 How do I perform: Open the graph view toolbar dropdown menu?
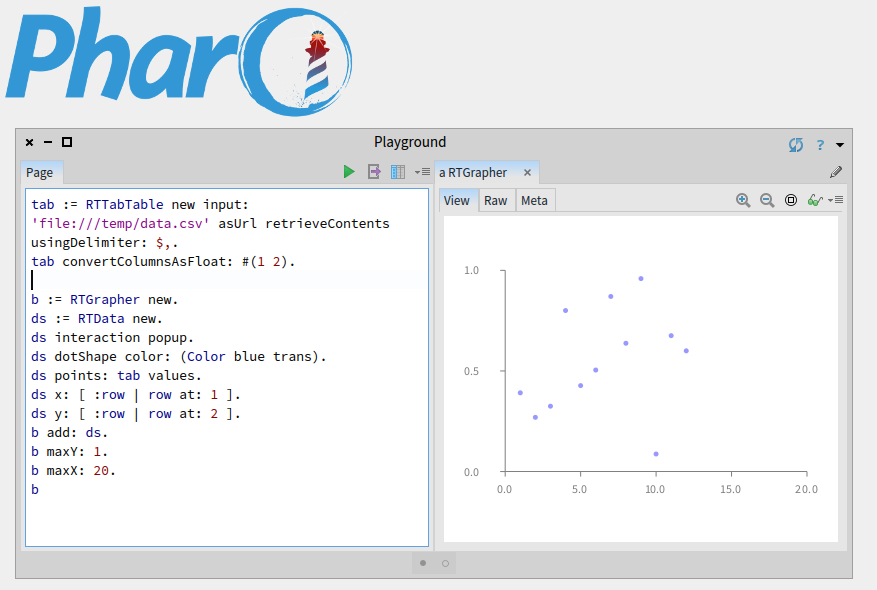pos(838,200)
